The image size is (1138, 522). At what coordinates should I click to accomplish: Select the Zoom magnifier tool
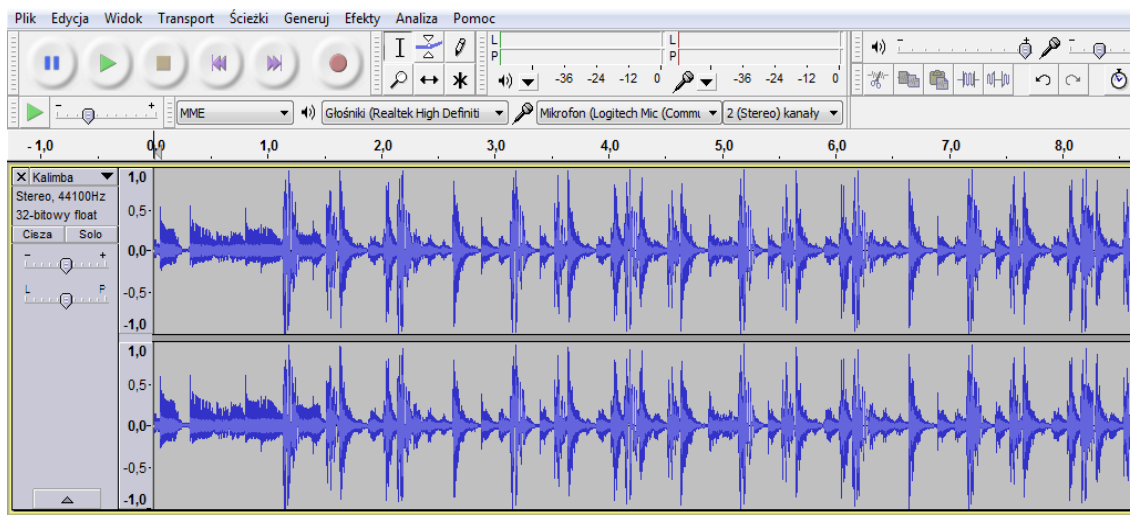(399, 79)
